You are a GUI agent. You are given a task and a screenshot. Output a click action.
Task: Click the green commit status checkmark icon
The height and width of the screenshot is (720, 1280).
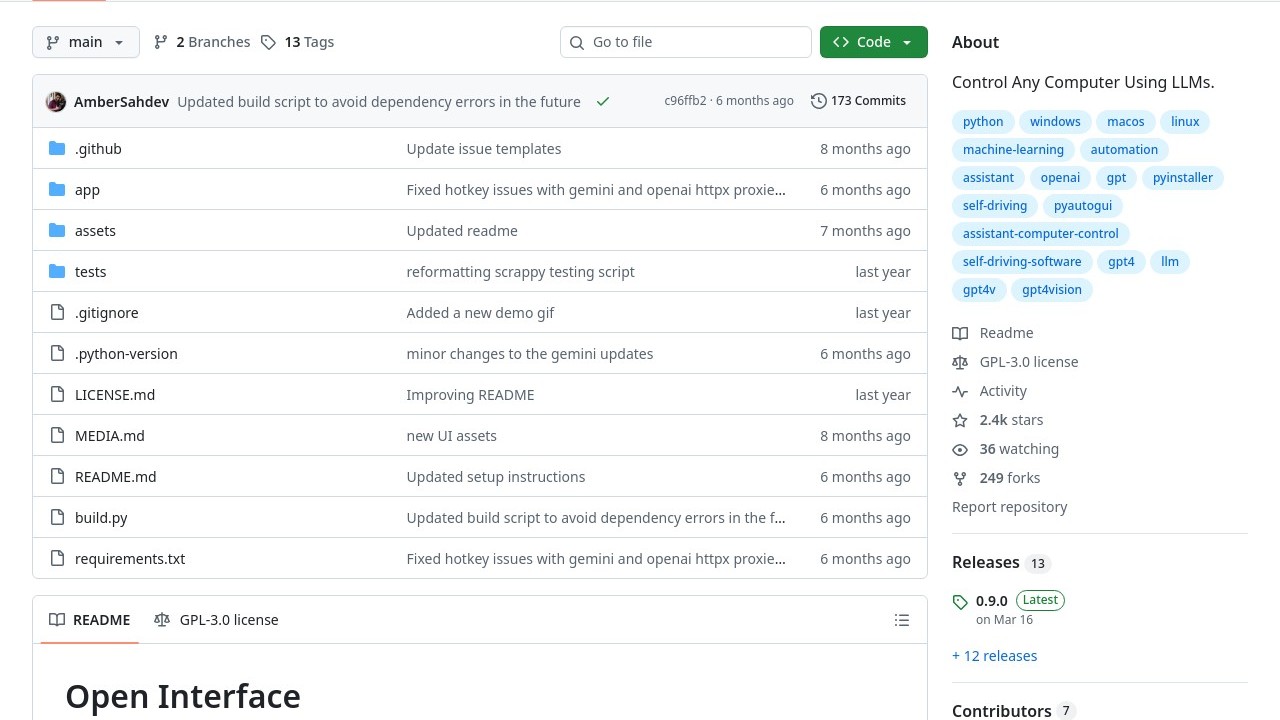click(602, 101)
